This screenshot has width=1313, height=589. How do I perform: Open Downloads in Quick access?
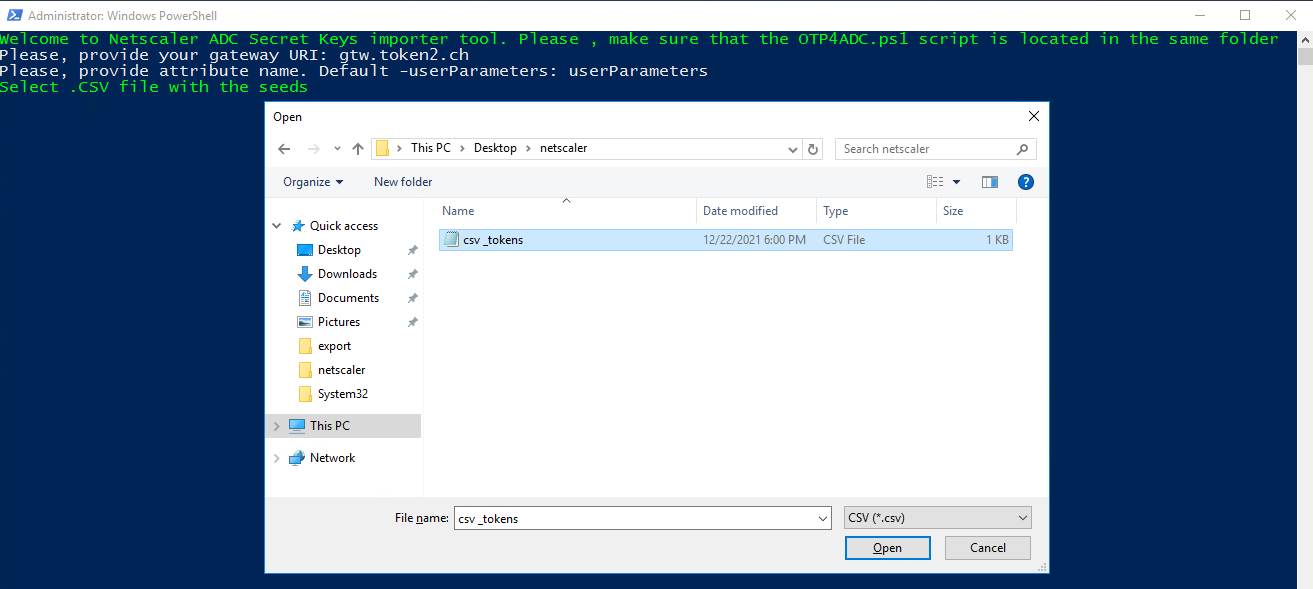(x=347, y=274)
